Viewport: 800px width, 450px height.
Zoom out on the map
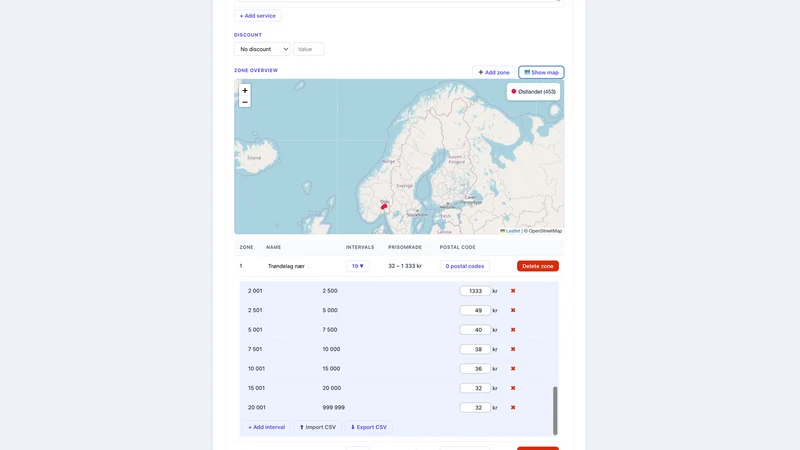[245, 102]
